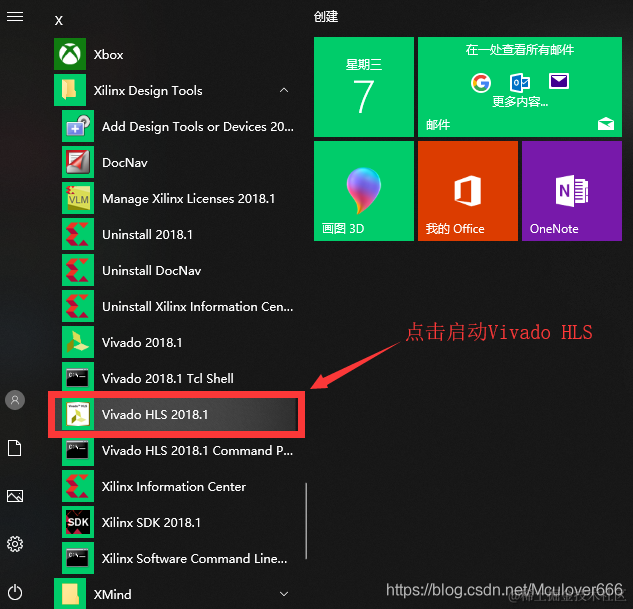Launch Xbox from the app list
633x609 pixels.
click(x=177, y=54)
